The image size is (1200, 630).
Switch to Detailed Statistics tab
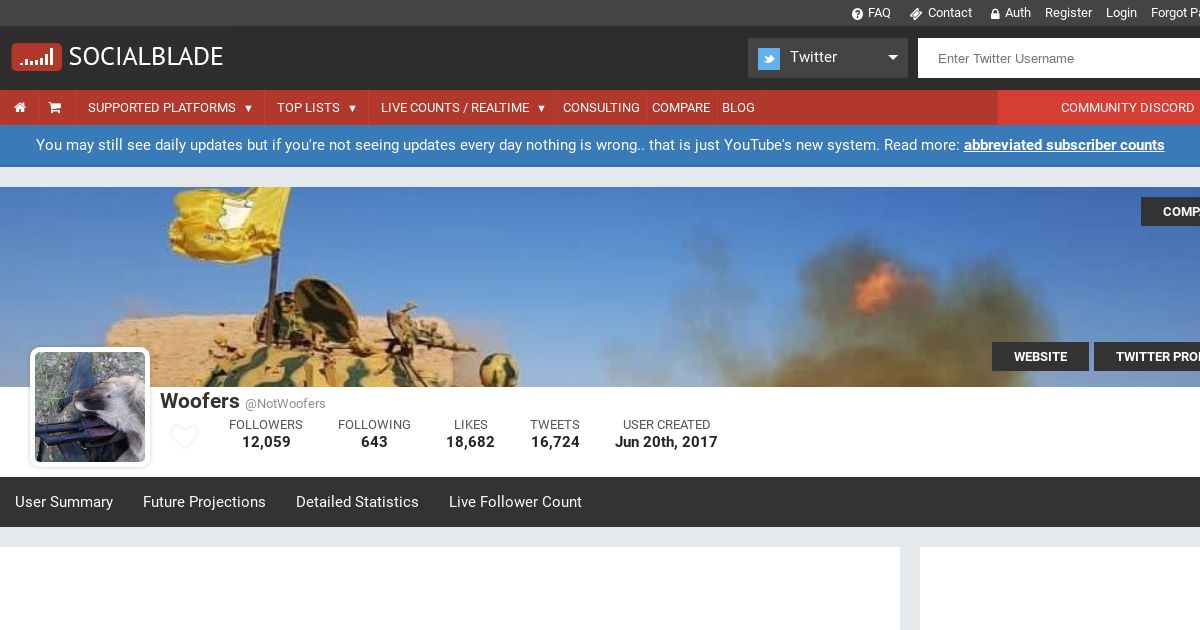point(357,502)
